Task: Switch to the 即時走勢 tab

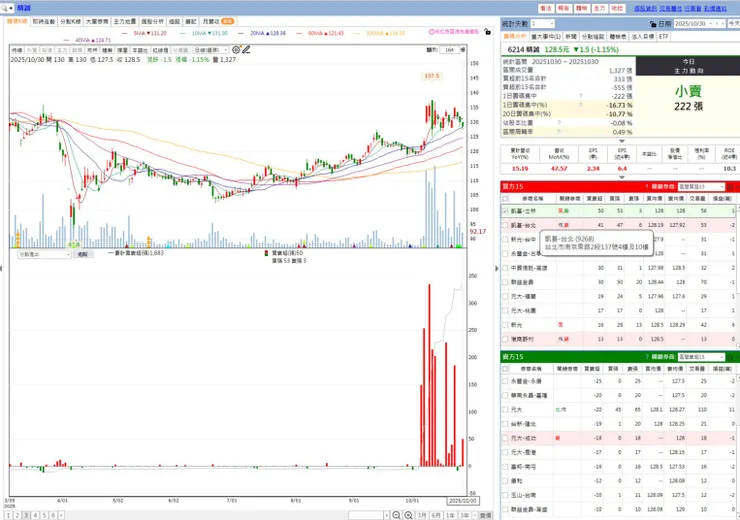Action: click(44, 22)
